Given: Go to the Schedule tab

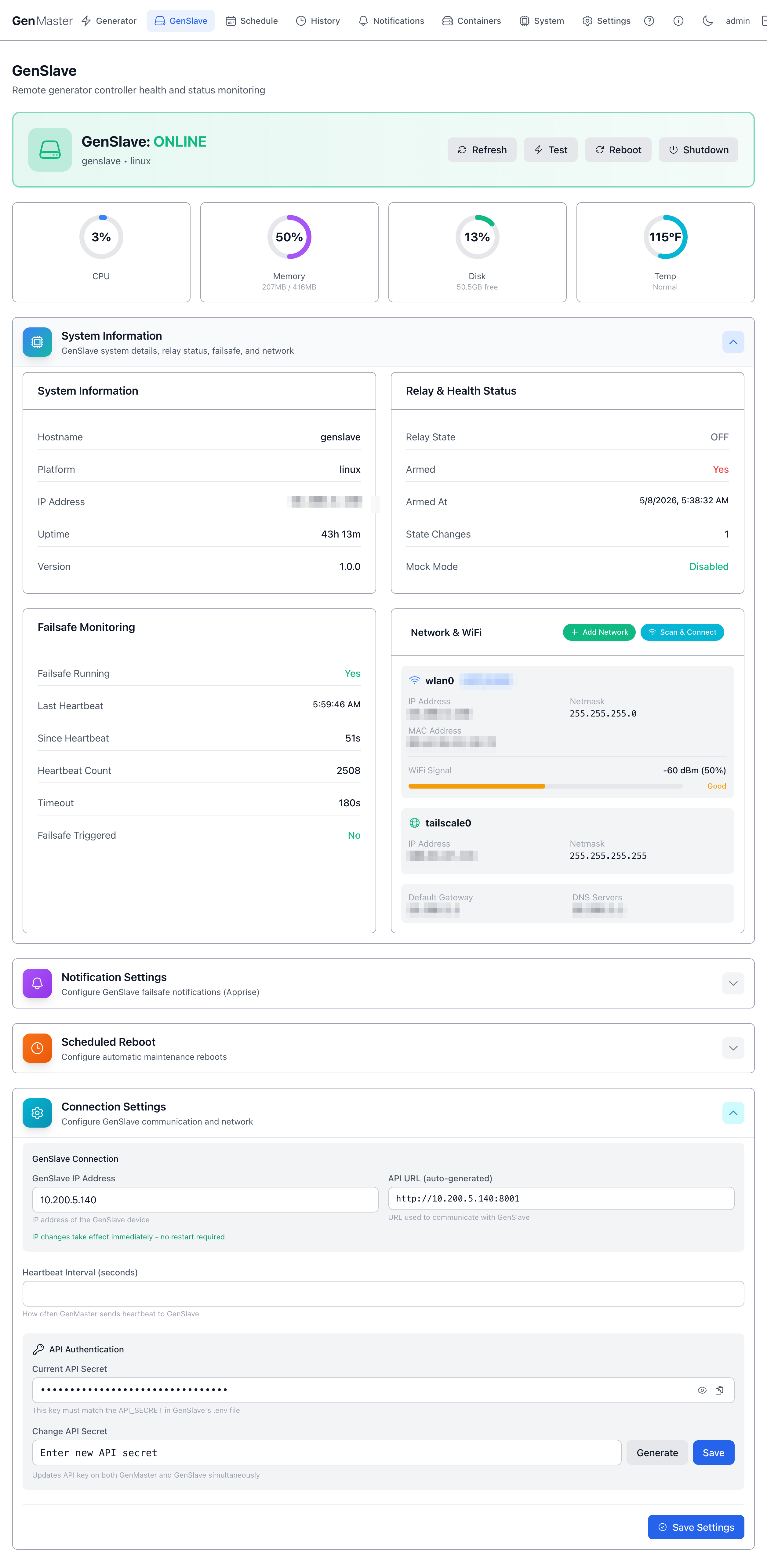Looking at the screenshot, I should [252, 21].
